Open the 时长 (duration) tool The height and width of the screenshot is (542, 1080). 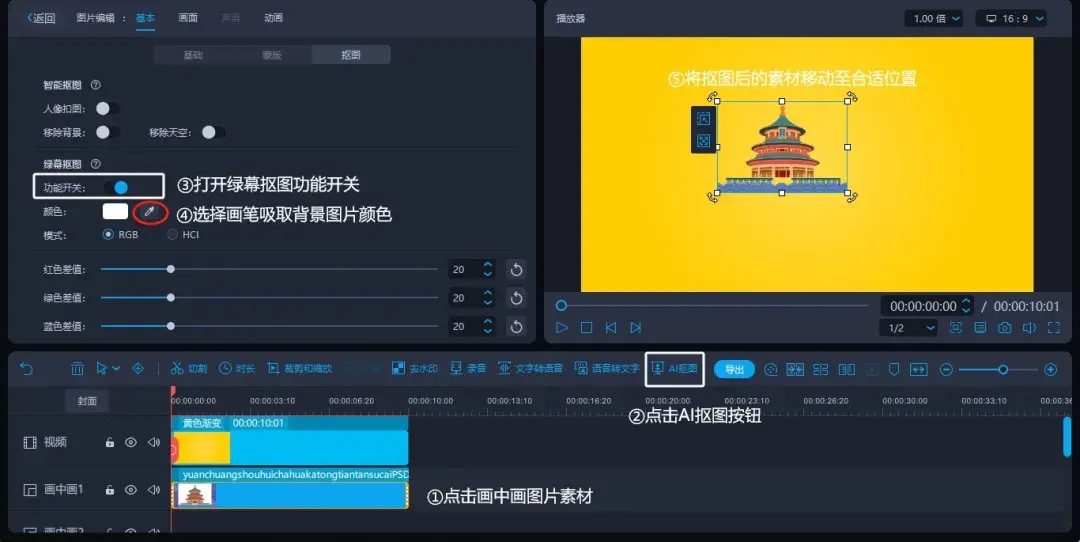[x=236, y=368]
